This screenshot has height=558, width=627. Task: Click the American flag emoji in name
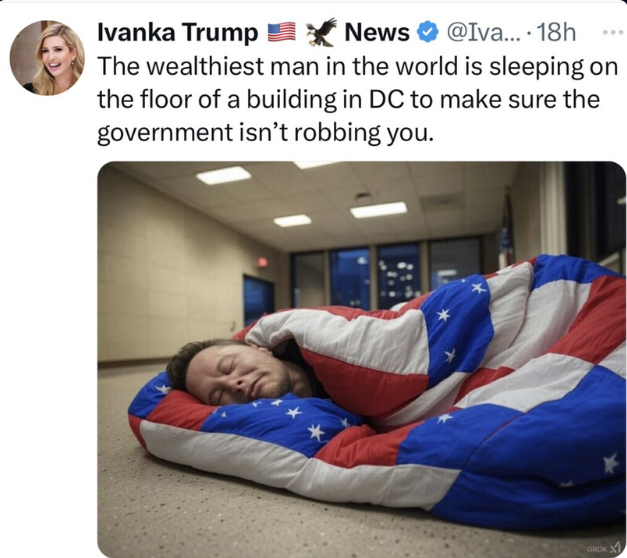tap(281, 32)
